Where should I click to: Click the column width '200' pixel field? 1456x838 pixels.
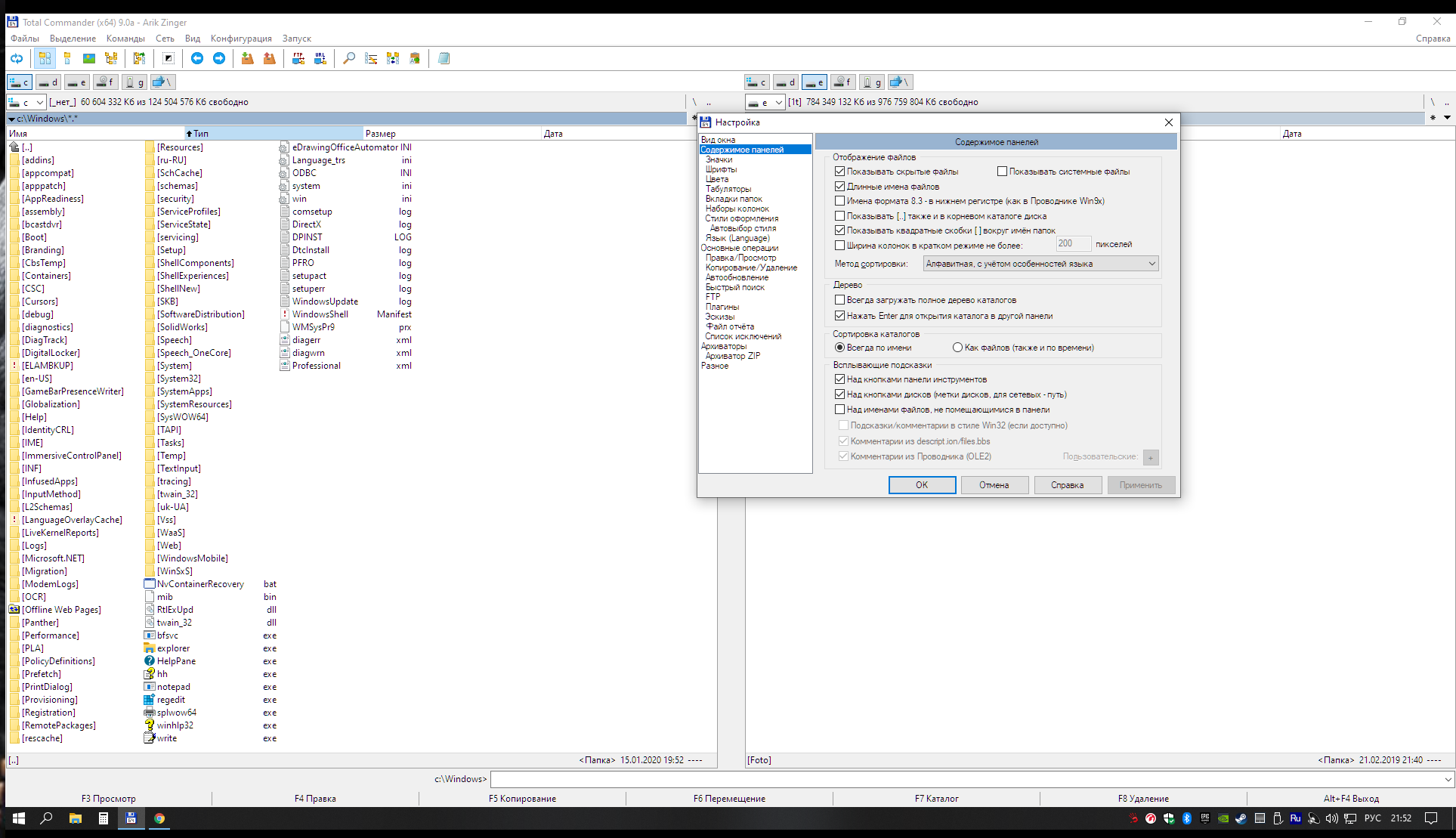tap(1073, 243)
